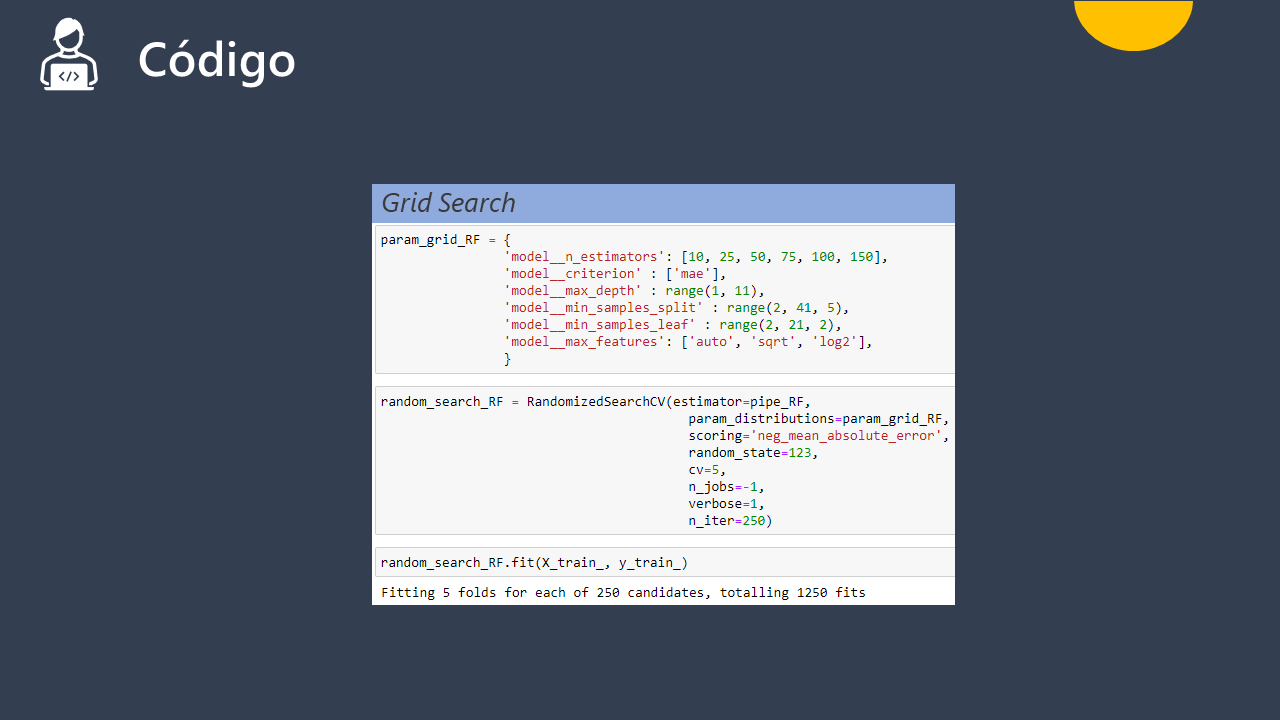The width and height of the screenshot is (1280, 720).
Task: Click the param_grid_RF code cell
Action: (x=665, y=299)
